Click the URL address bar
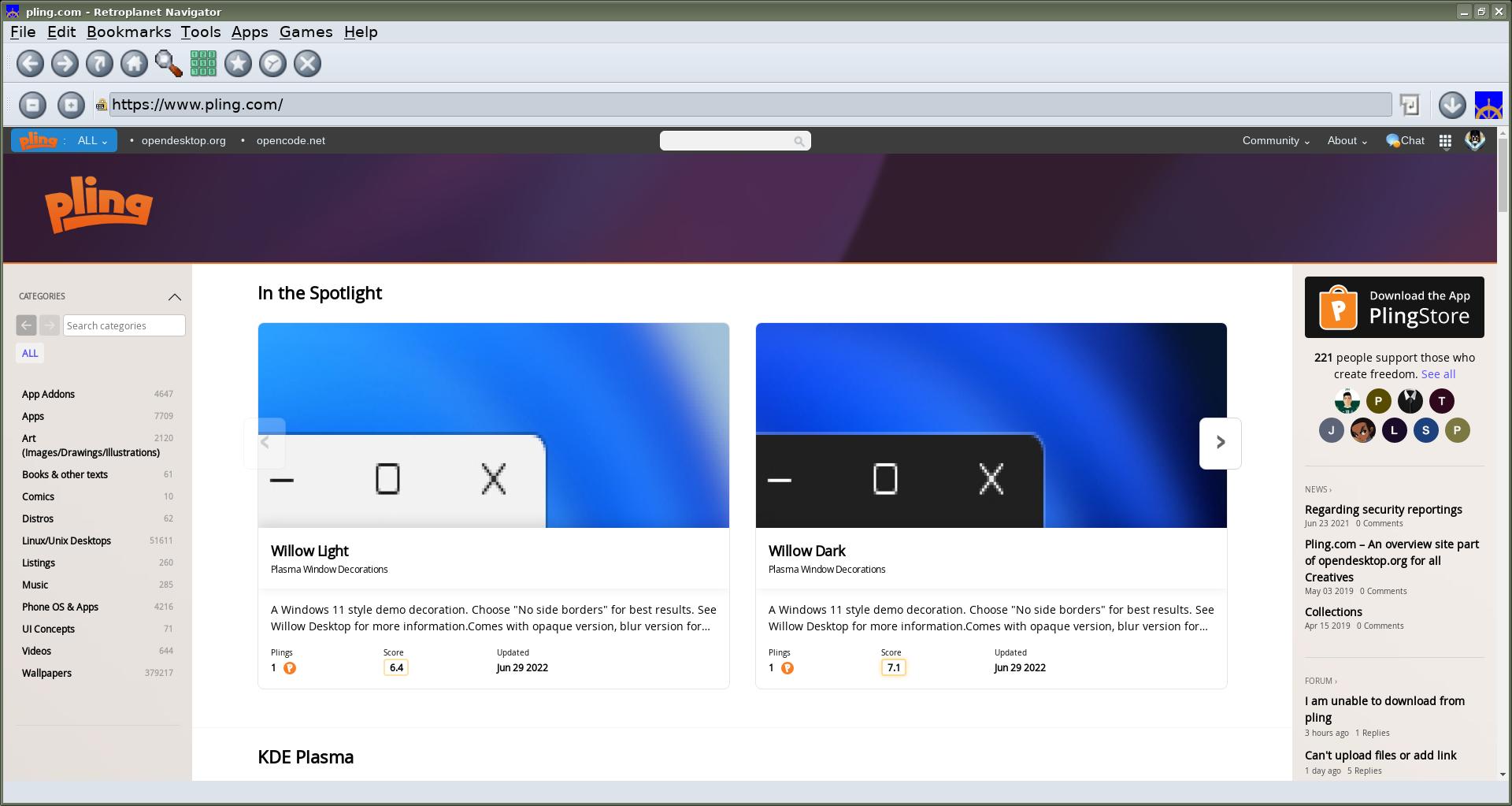Screen dimensions: 1512x806 (750, 105)
